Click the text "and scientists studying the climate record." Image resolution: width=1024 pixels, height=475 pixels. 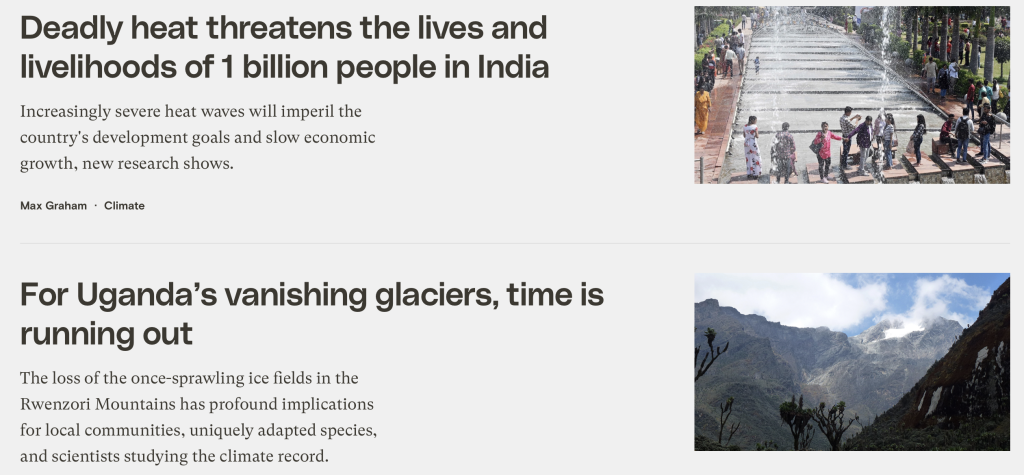click(x=175, y=457)
